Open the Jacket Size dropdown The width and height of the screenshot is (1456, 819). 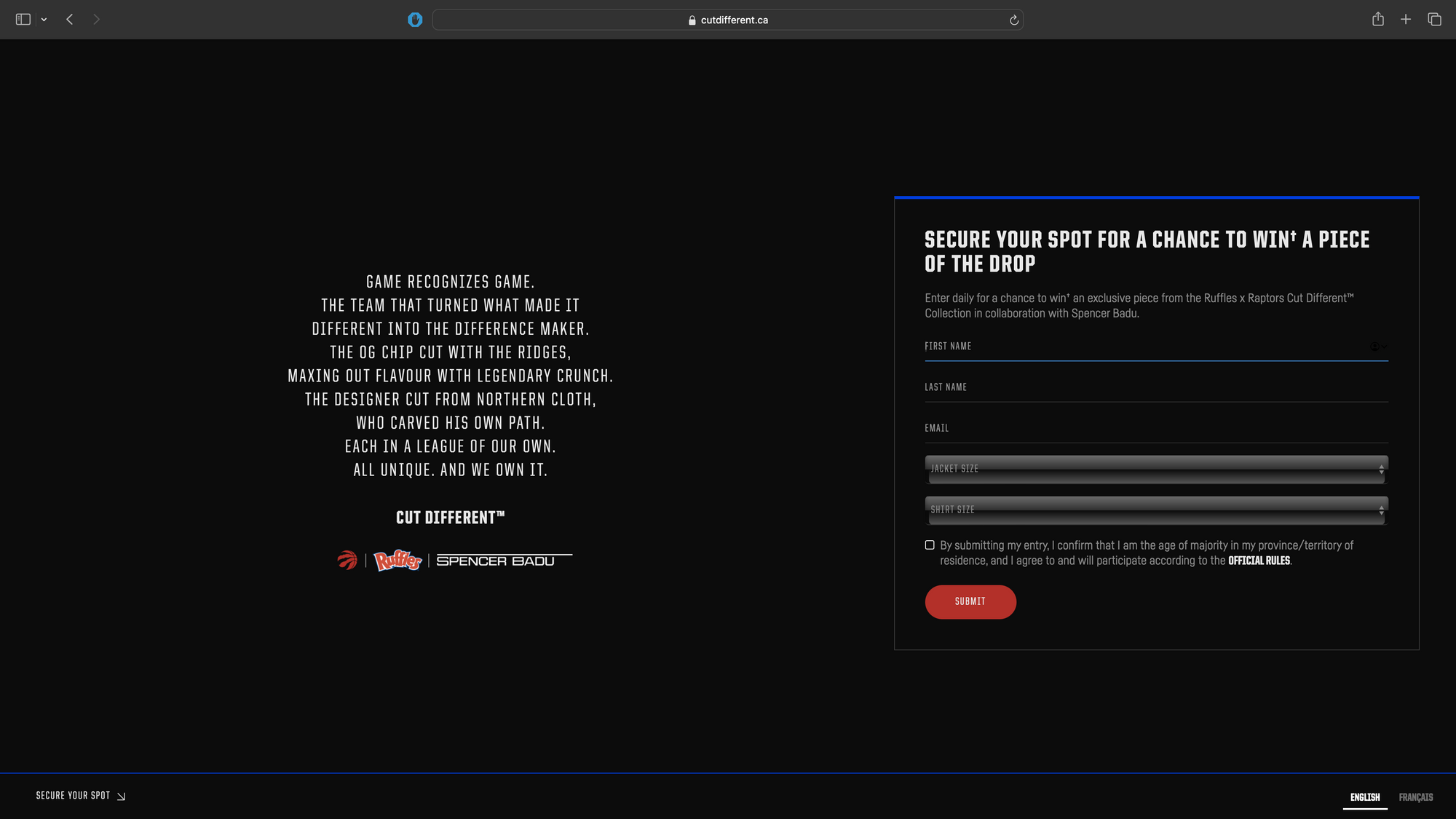[x=1156, y=470]
